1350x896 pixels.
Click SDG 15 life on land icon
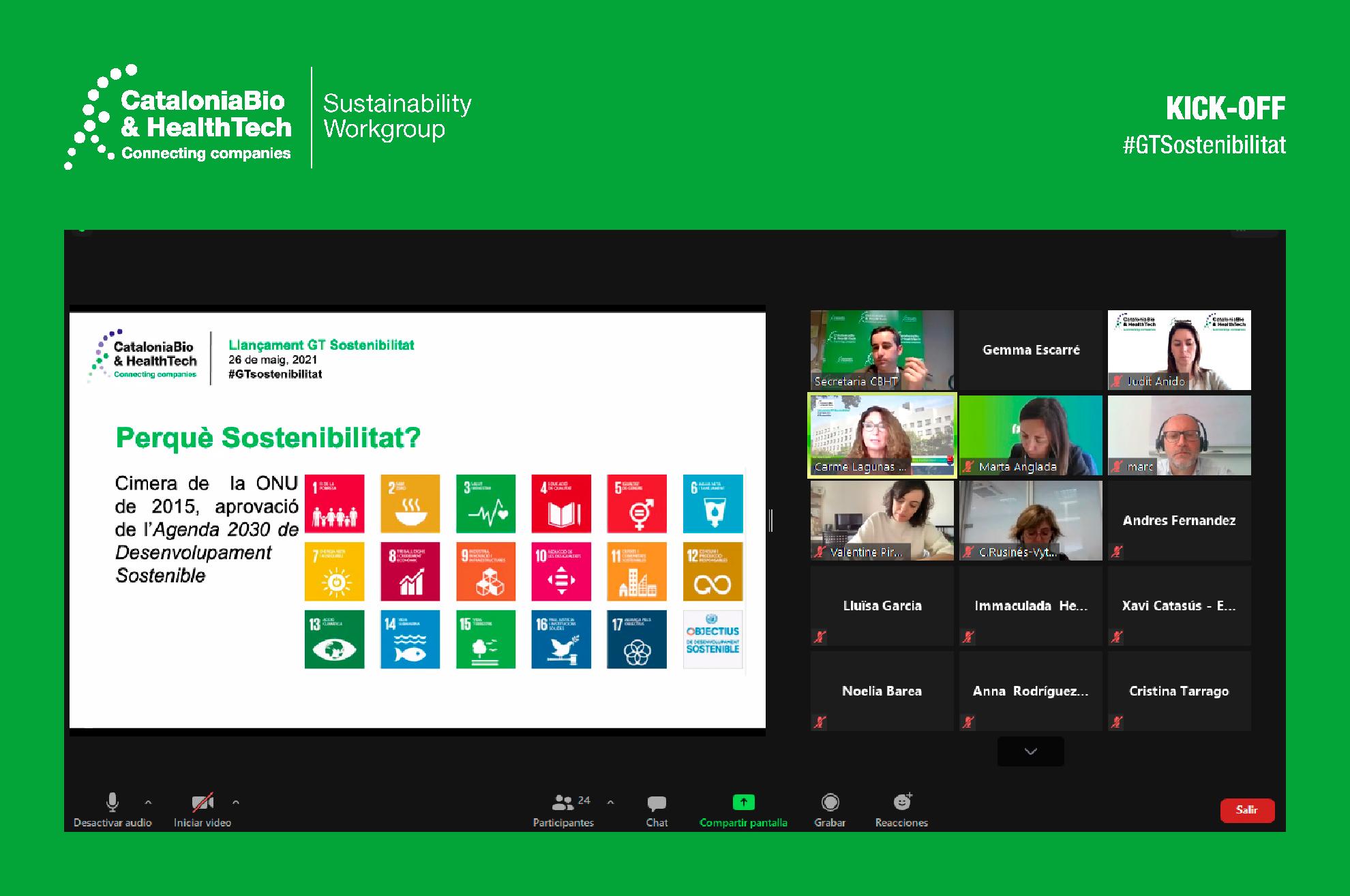pos(485,639)
